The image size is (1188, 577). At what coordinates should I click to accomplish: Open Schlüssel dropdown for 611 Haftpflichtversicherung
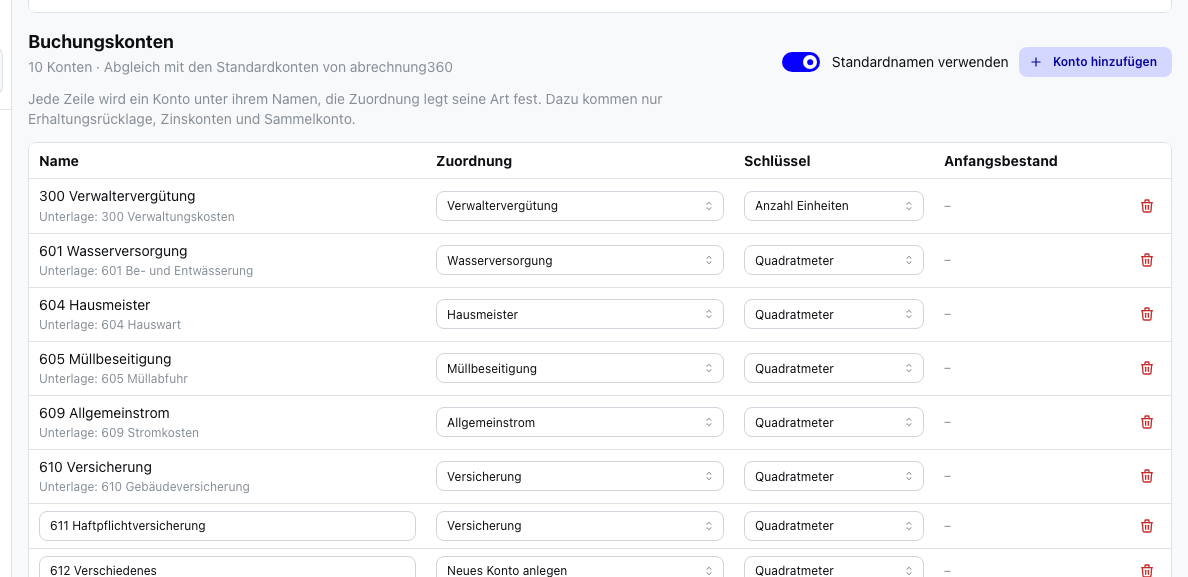coord(833,526)
